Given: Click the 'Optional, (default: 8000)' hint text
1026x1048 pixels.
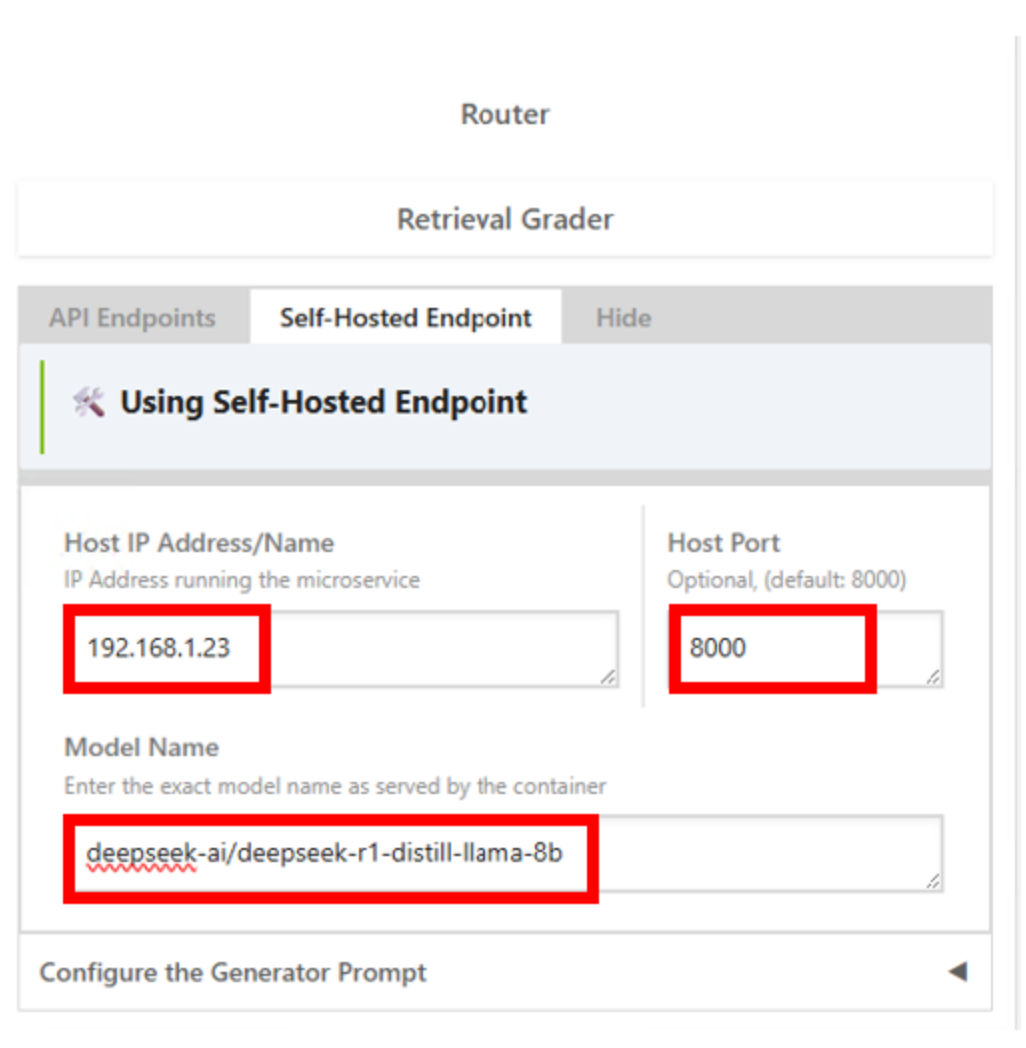Looking at the screenshot, I should click(x=786, y=580).
